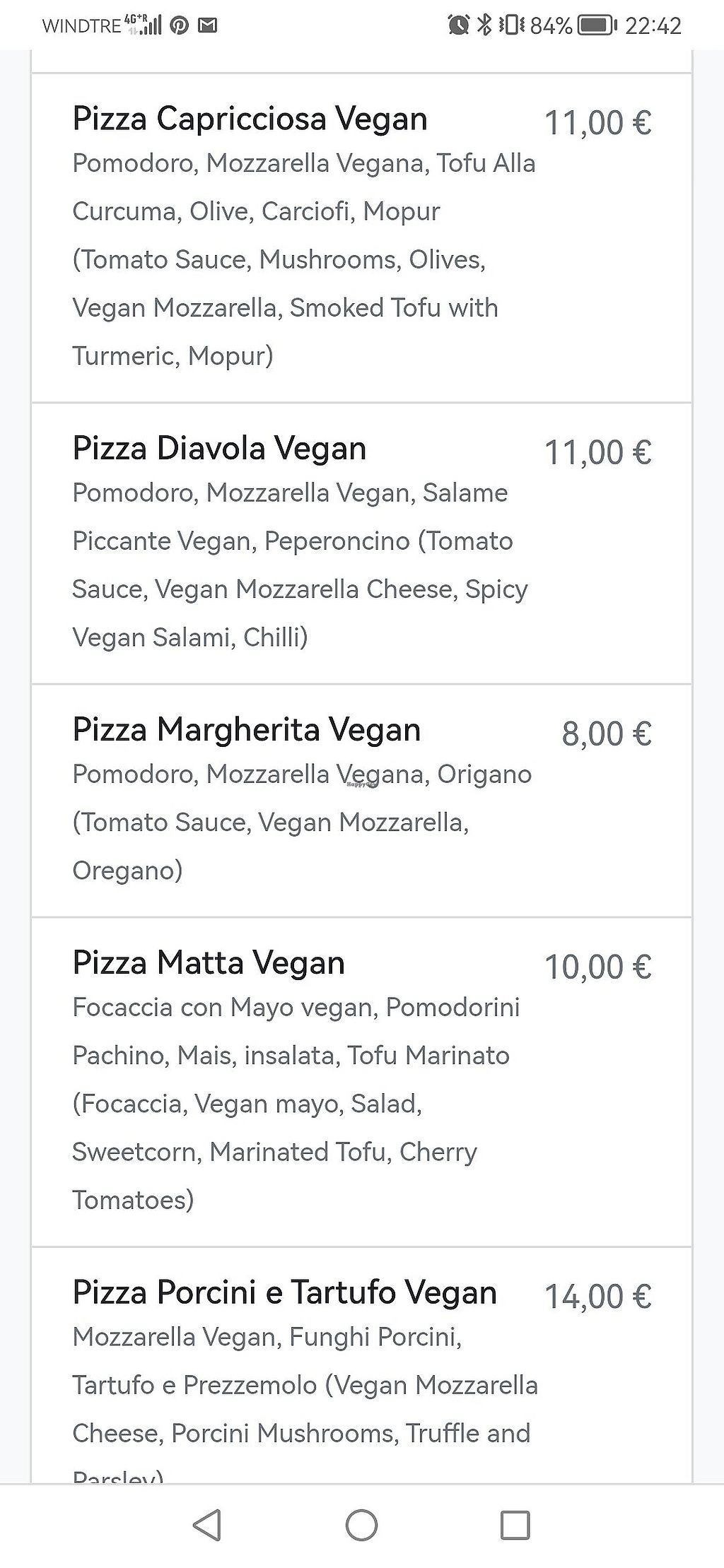Image resolution: width=724 pixels, height=1568 pixels.
Task: Tap the Bluetooth status icon
Action: pos(484,25)
